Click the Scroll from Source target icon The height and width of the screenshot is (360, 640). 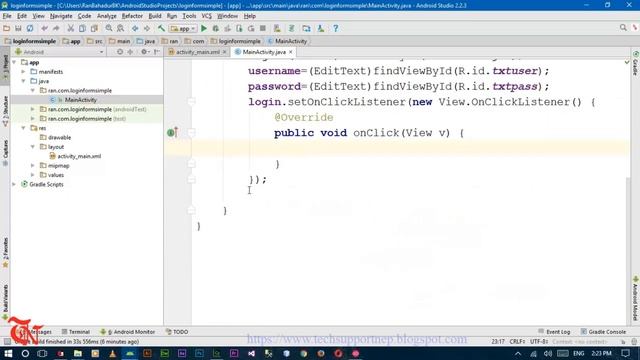point(120,52)
